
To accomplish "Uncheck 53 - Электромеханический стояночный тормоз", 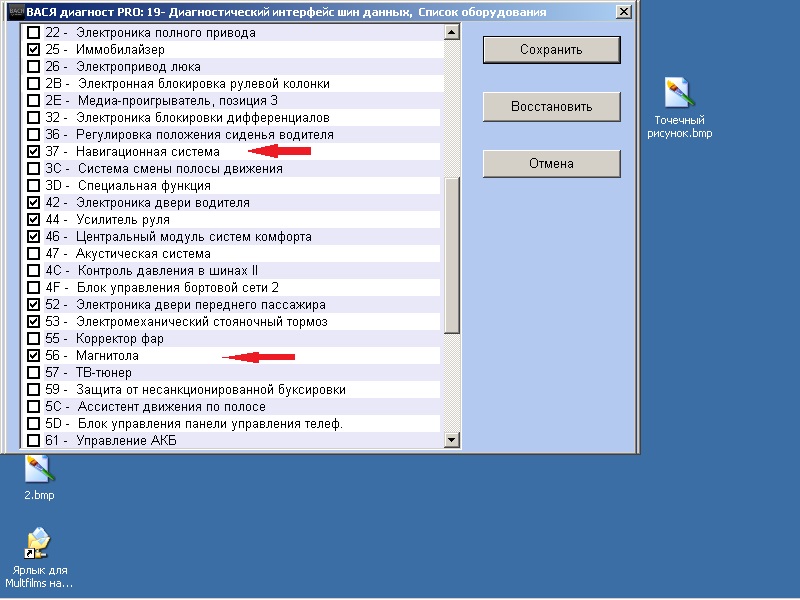I will (35, 322).
